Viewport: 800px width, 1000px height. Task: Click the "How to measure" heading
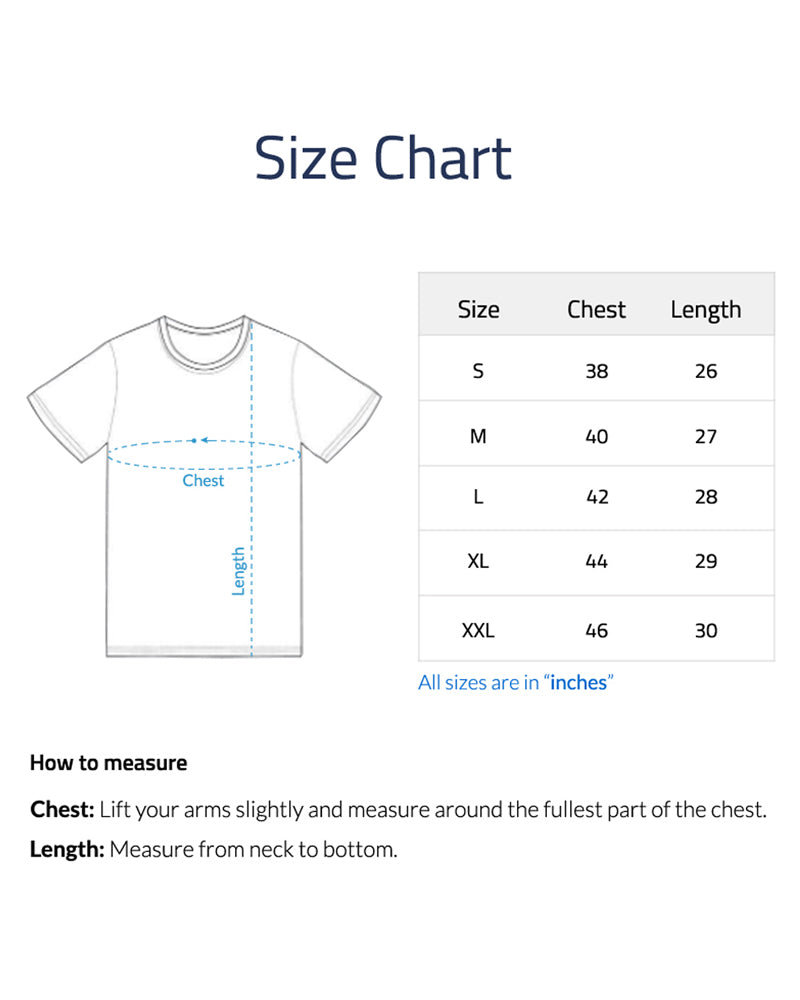tap(108, 763)
